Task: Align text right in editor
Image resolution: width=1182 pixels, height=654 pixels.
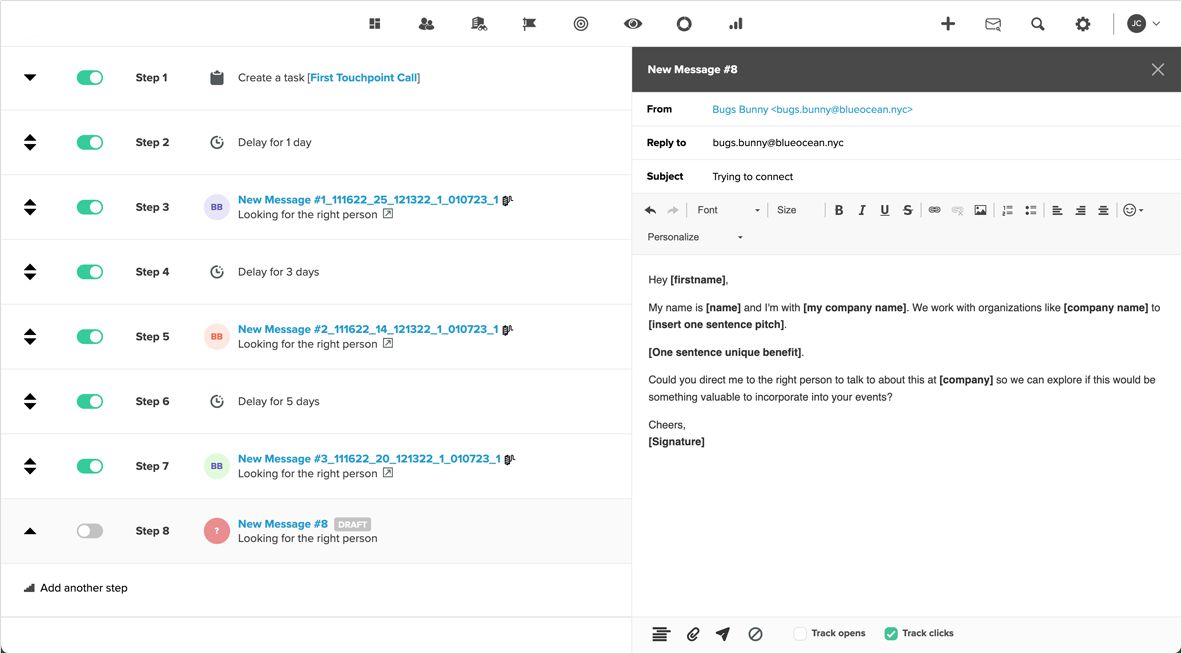Action: (1080, 210)
